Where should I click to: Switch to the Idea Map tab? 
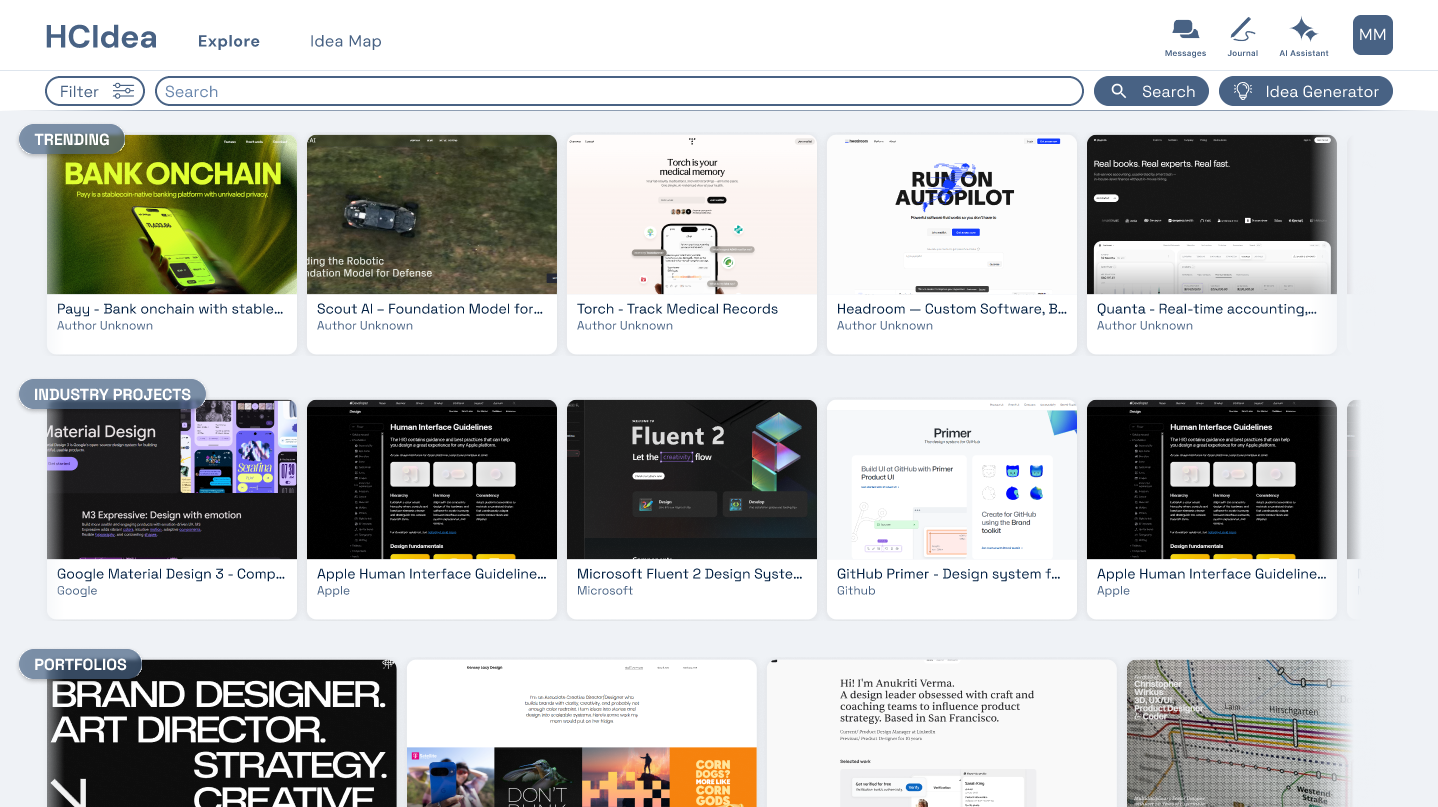tap(346, 41)
